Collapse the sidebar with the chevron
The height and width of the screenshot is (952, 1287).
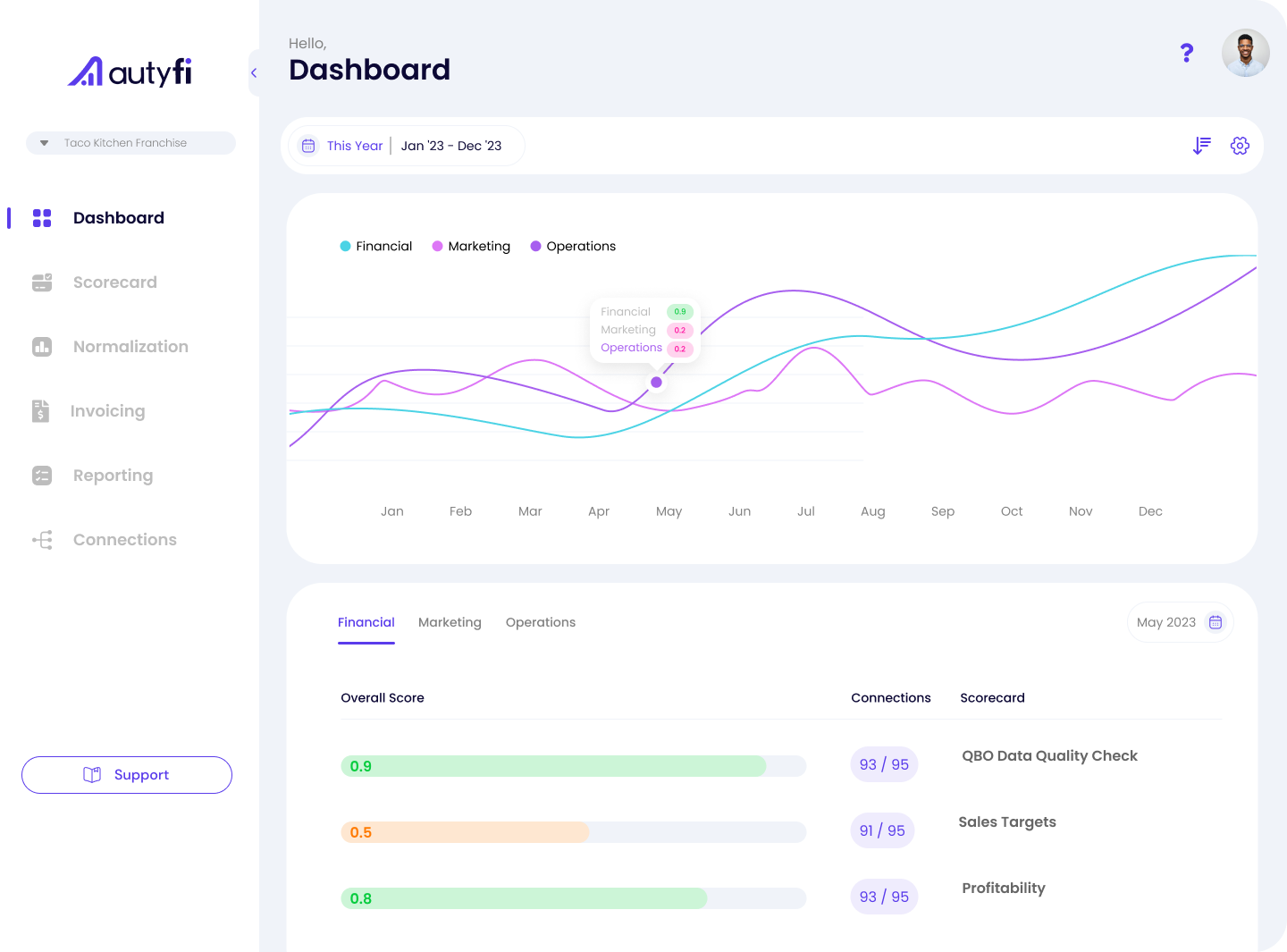pyautogui.click(x=254, y=72)
